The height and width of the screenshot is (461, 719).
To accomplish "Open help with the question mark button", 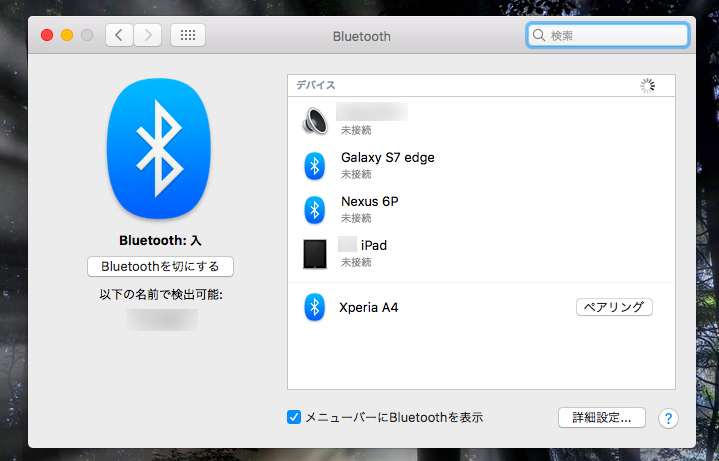I will (x=669, y=418).
